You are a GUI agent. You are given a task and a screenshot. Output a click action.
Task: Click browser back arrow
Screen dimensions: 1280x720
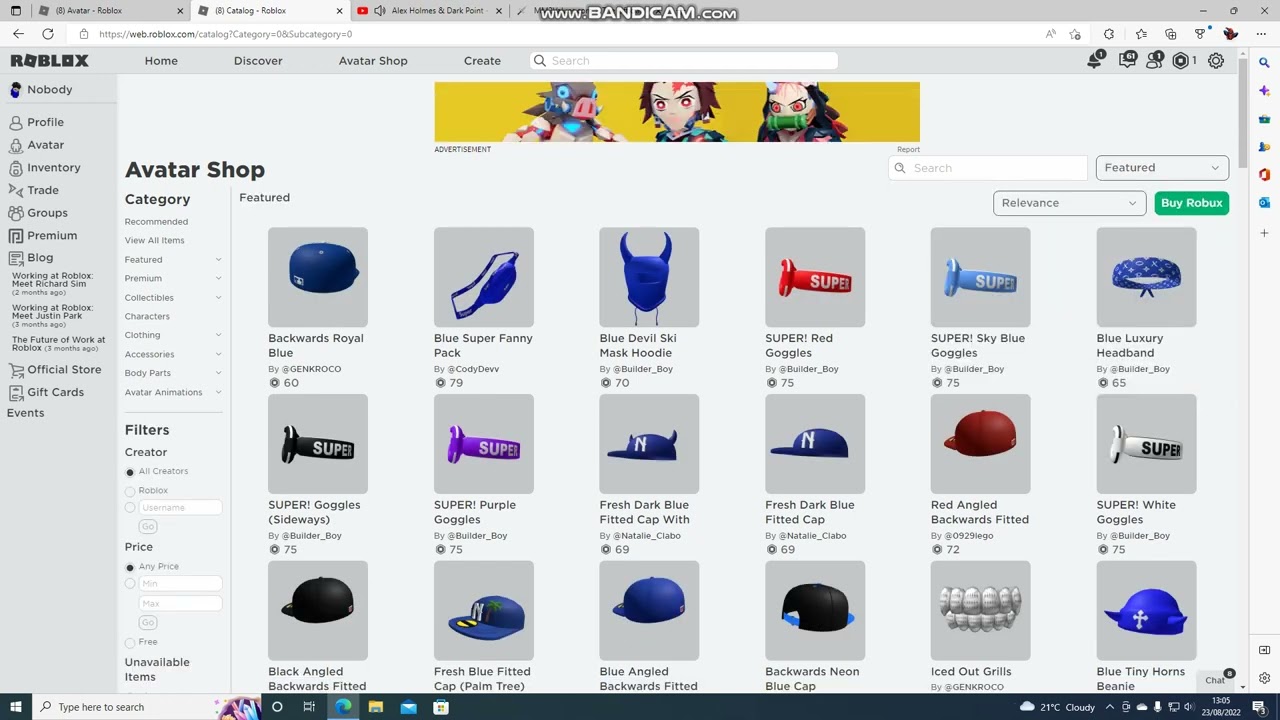[18, 34]
